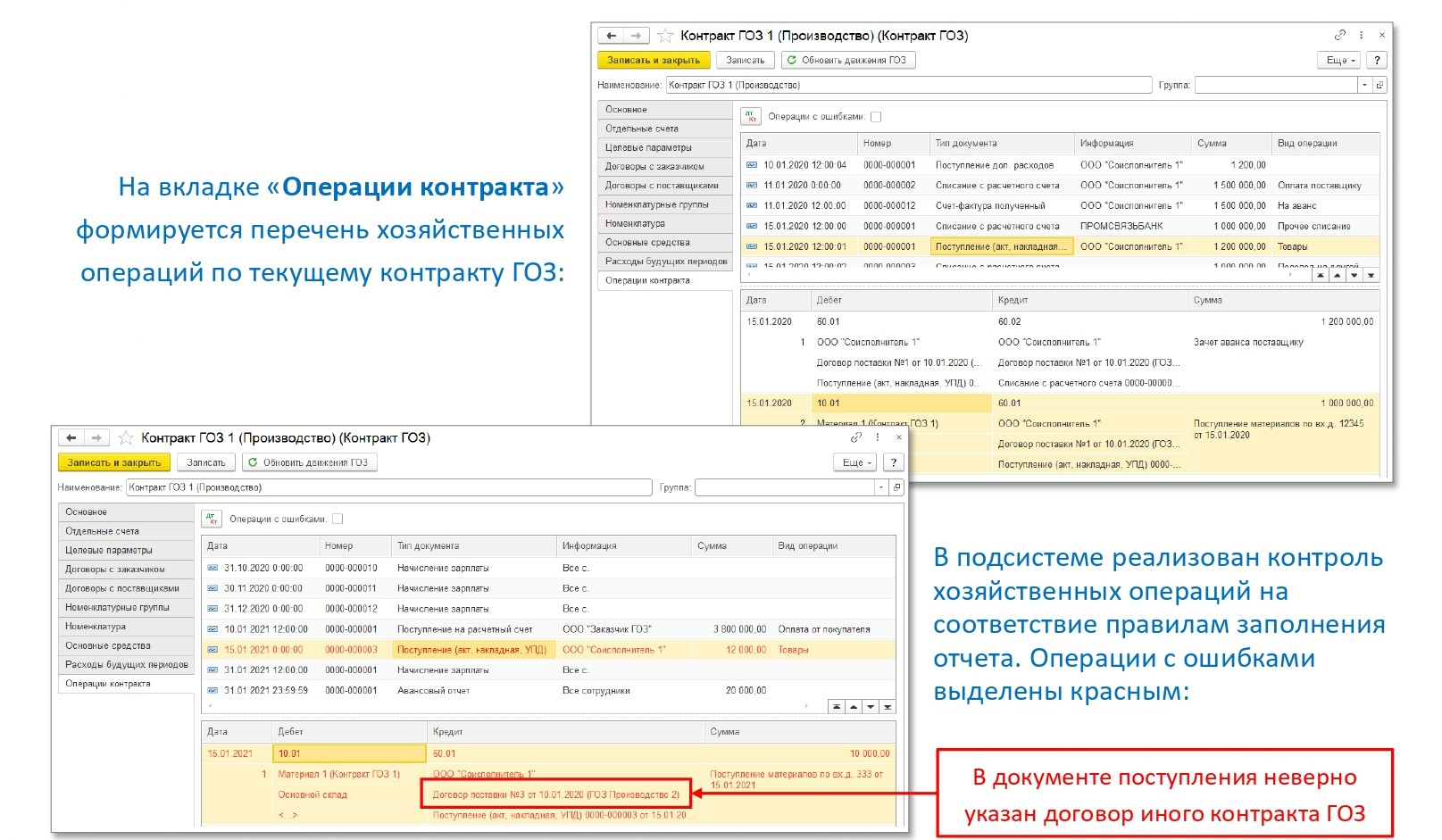Viewport: 1442px width, 840px height.
Task: Sort by Сумма column header, upper window table
Action: click(x=1230, y=143)
